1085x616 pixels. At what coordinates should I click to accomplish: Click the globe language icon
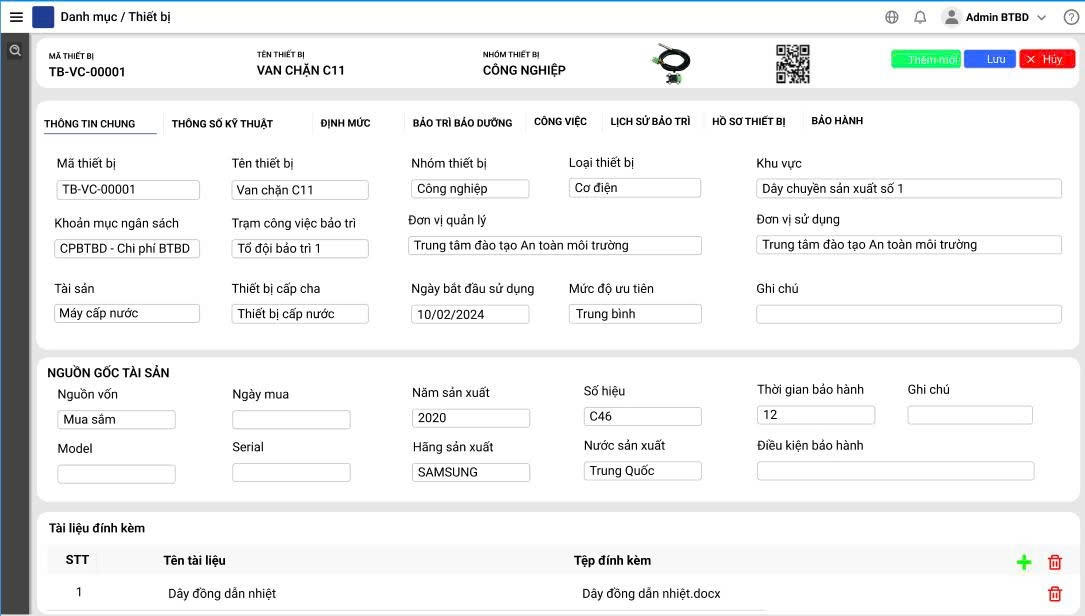point(892,17)
